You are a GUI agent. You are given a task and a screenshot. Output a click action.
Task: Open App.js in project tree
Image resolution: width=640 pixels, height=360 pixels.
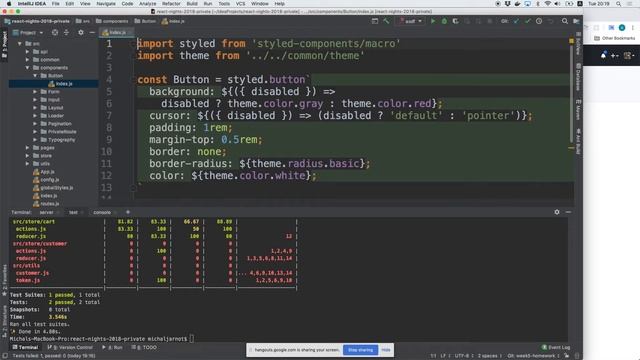44,172
